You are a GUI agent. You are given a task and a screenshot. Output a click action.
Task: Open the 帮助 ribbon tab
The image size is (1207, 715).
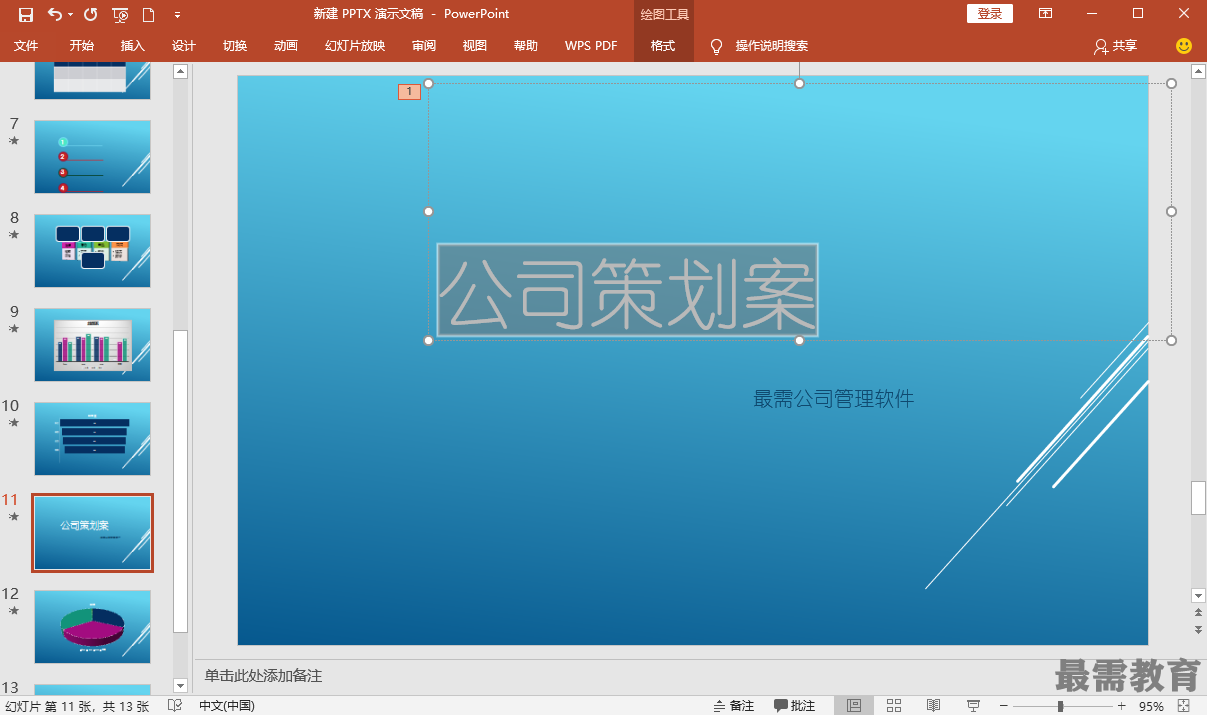coord(526,46)
